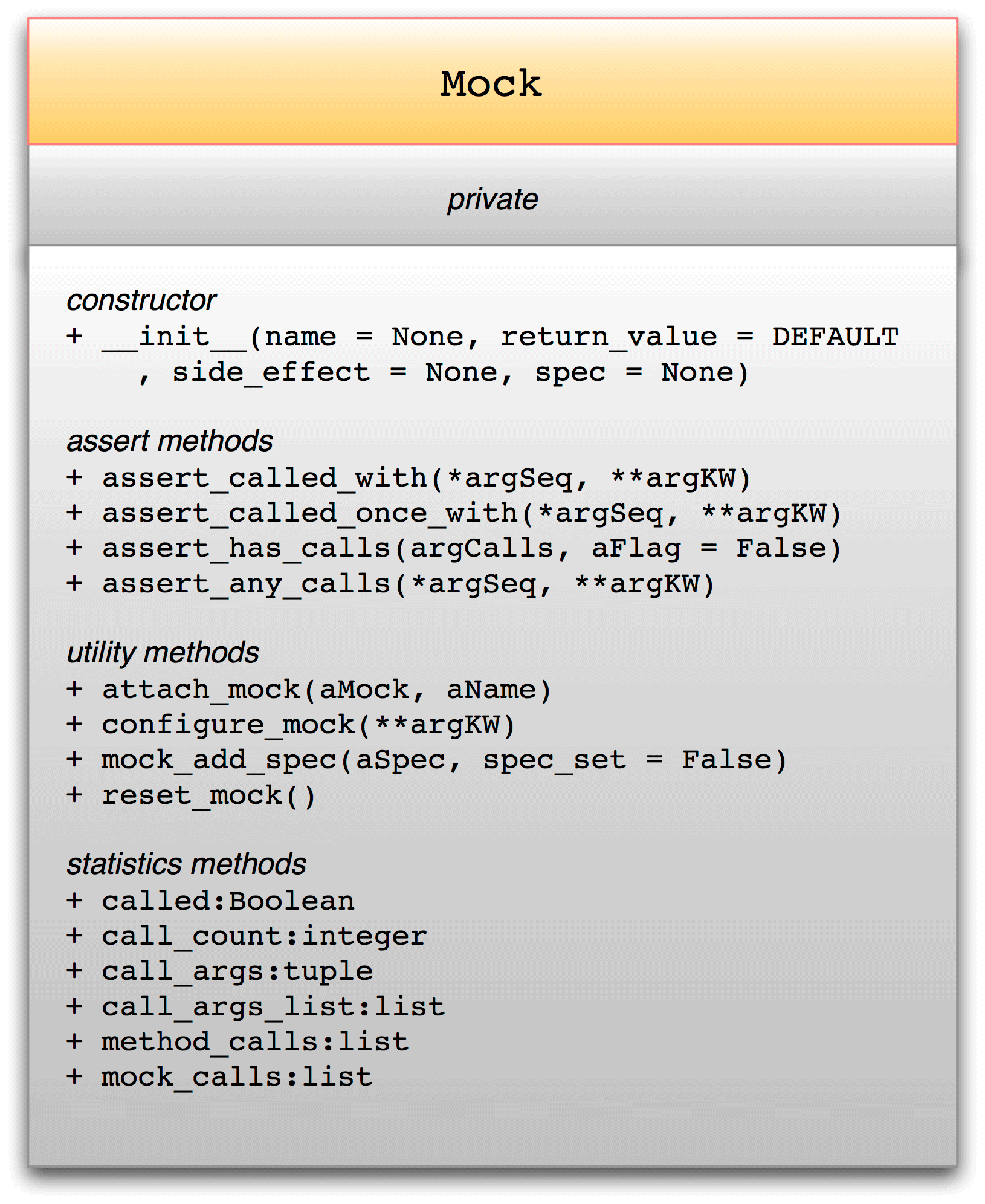Select the assert_called_with method entry
985x1204 pixels.
(x=409, y=478)
